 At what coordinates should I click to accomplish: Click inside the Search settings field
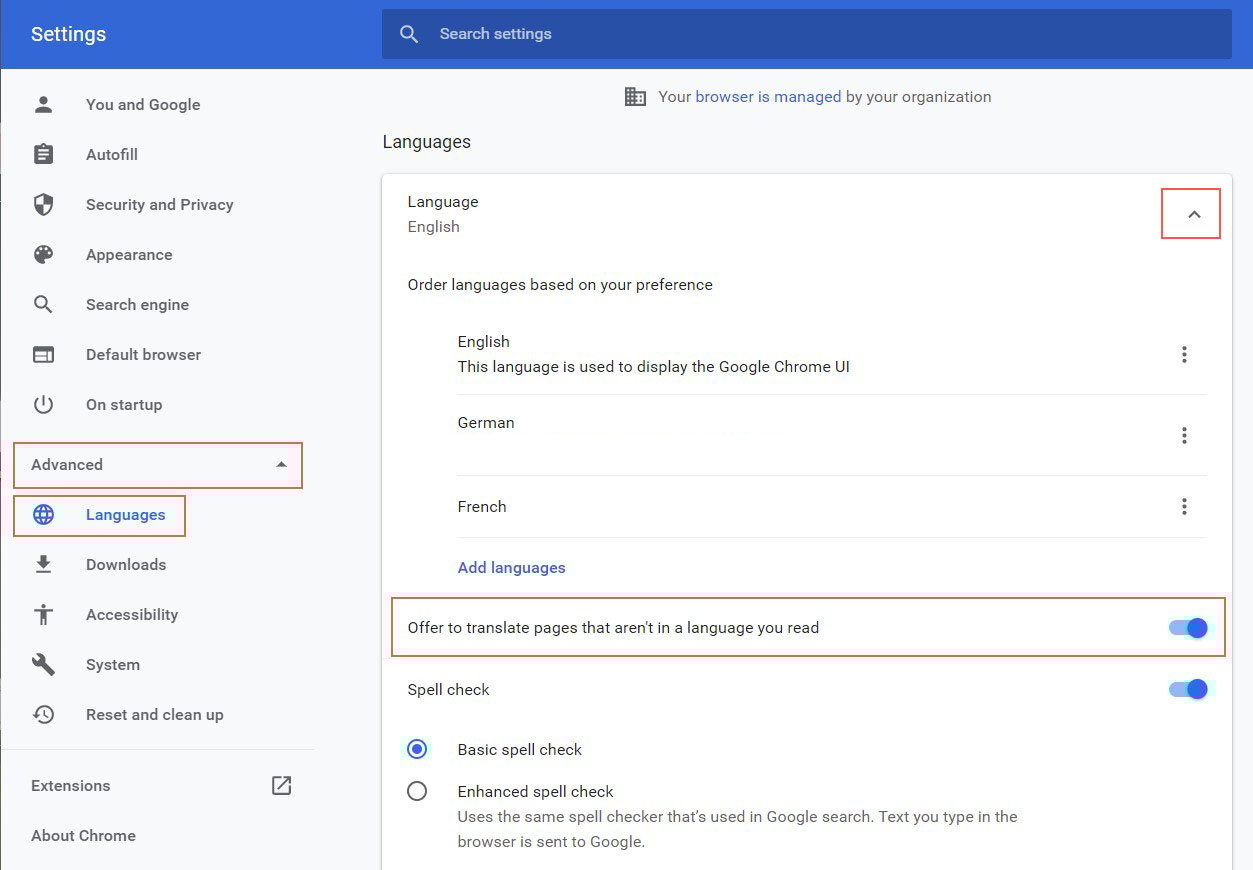click(700, 33)
